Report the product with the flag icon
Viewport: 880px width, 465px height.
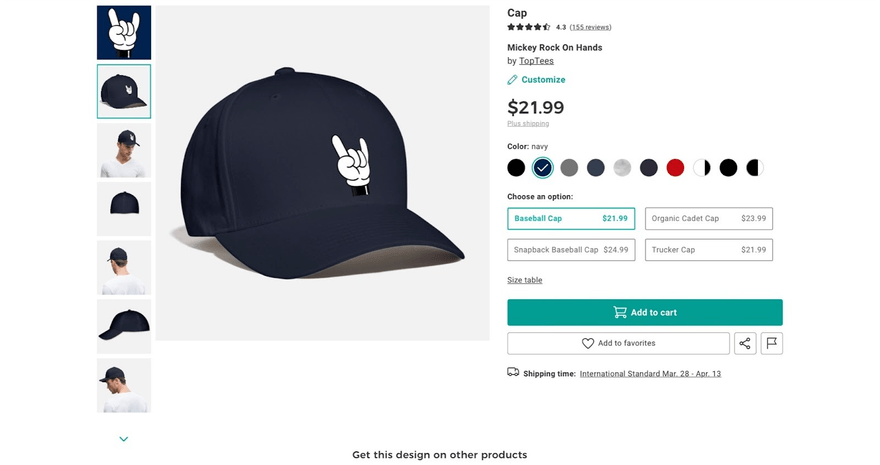771,343
